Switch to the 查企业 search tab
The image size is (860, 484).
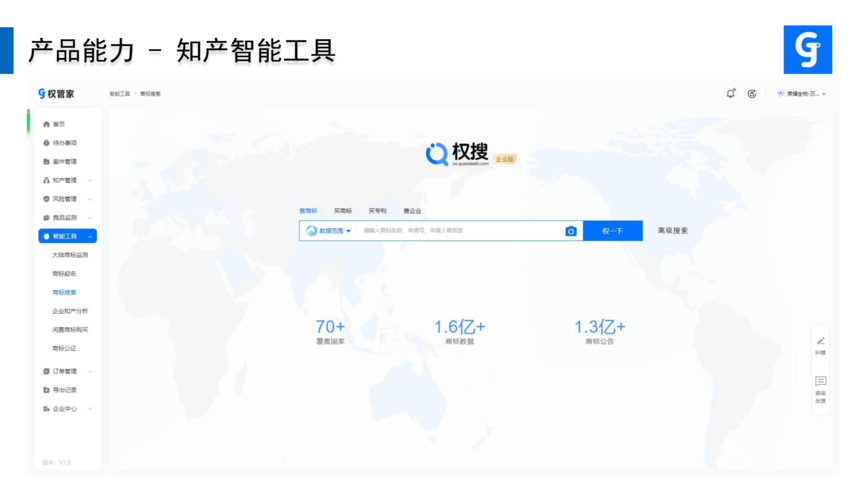pos(412,211)
